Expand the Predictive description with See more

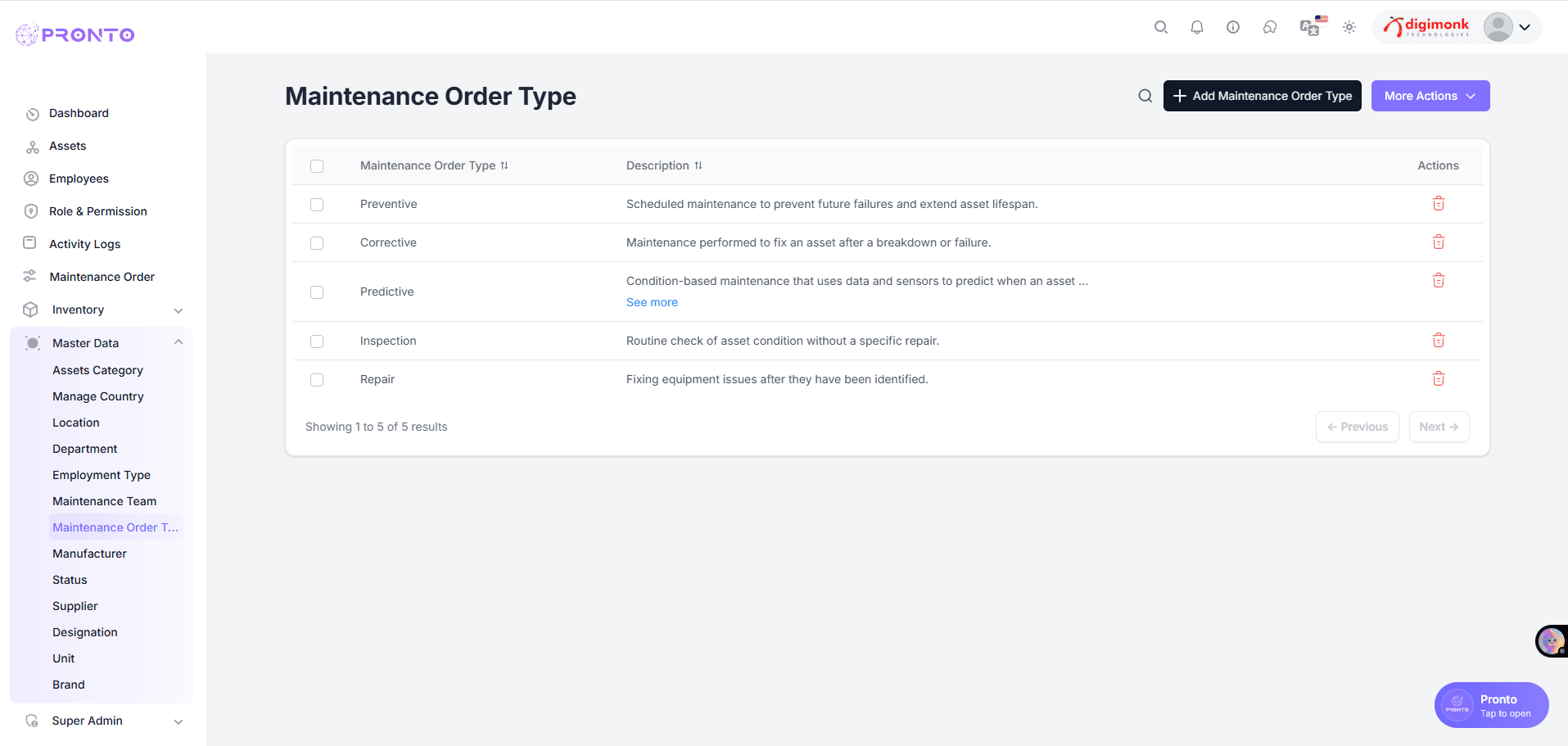point(652,302)
